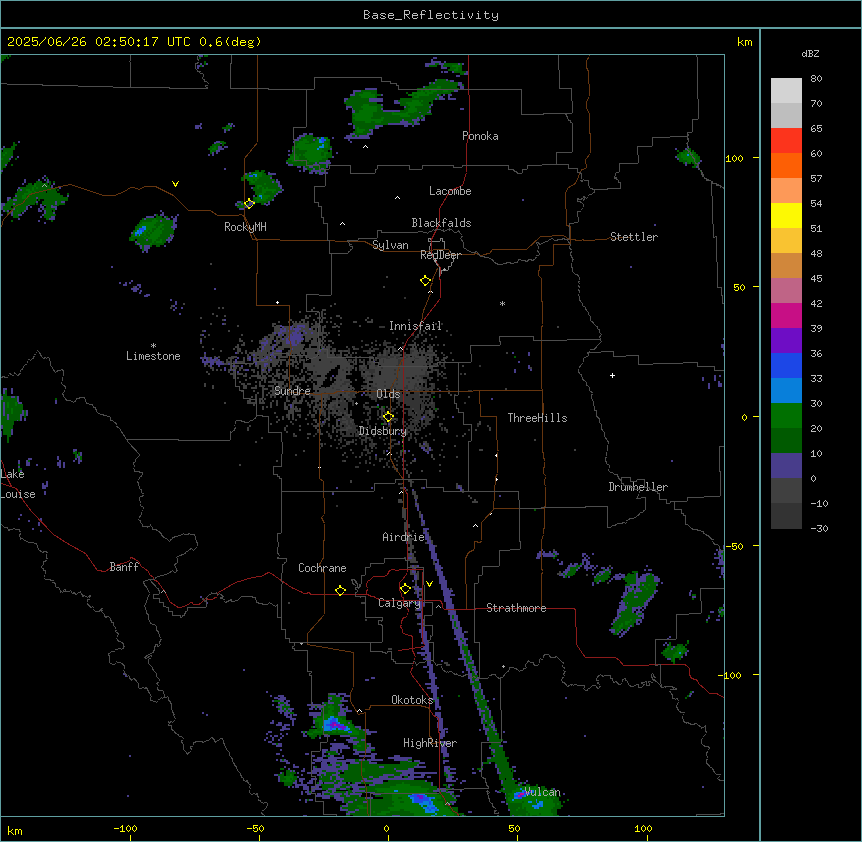Click the Banff town label

pyautogui.click(x=124, y=567)
